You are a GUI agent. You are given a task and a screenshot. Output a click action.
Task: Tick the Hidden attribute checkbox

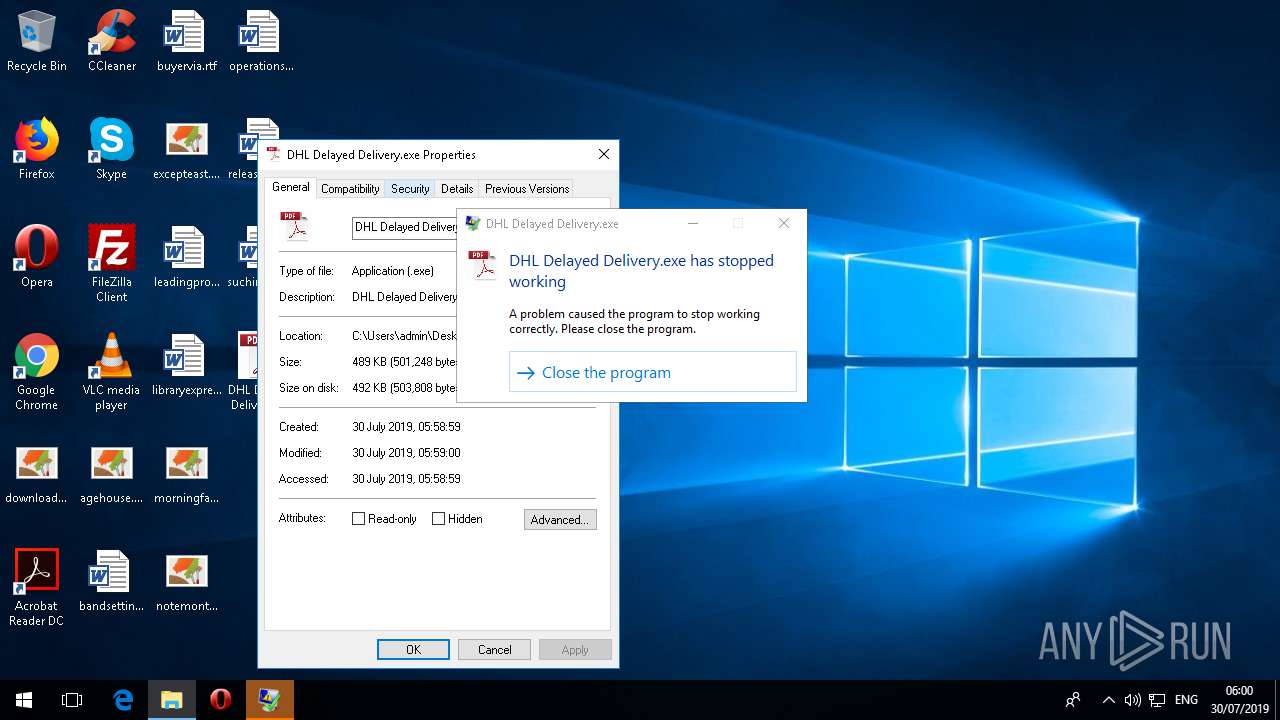pyautogui.click(x=458, y=519)
